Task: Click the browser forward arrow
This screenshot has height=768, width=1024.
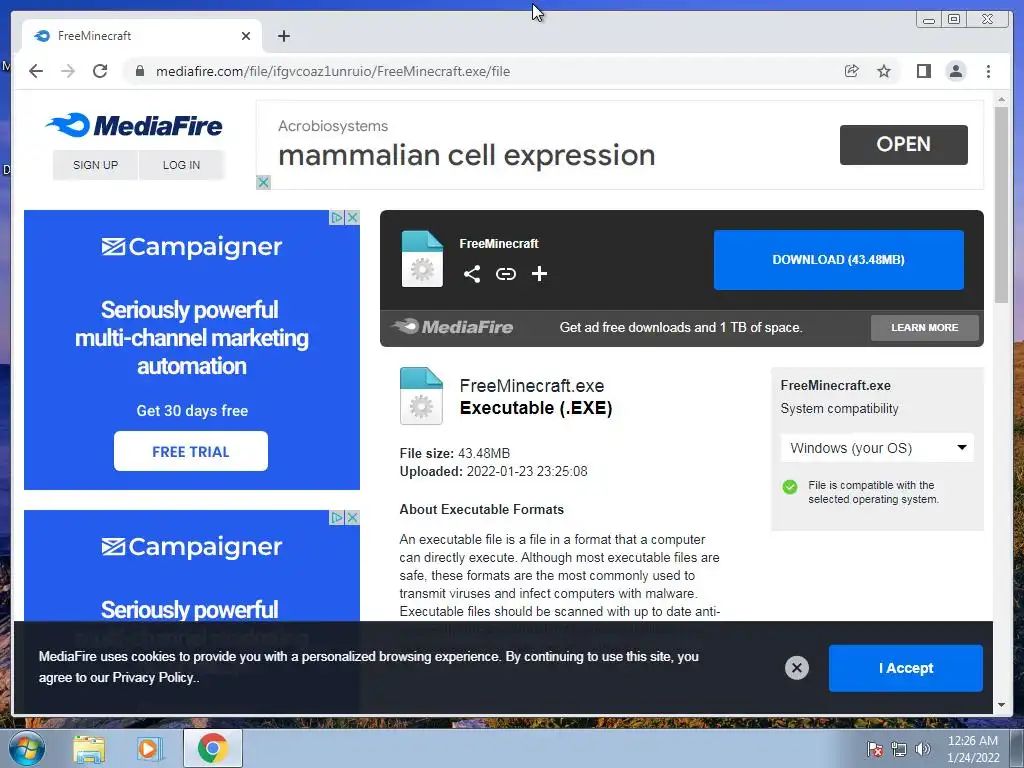Action: [x=68, y=71]
